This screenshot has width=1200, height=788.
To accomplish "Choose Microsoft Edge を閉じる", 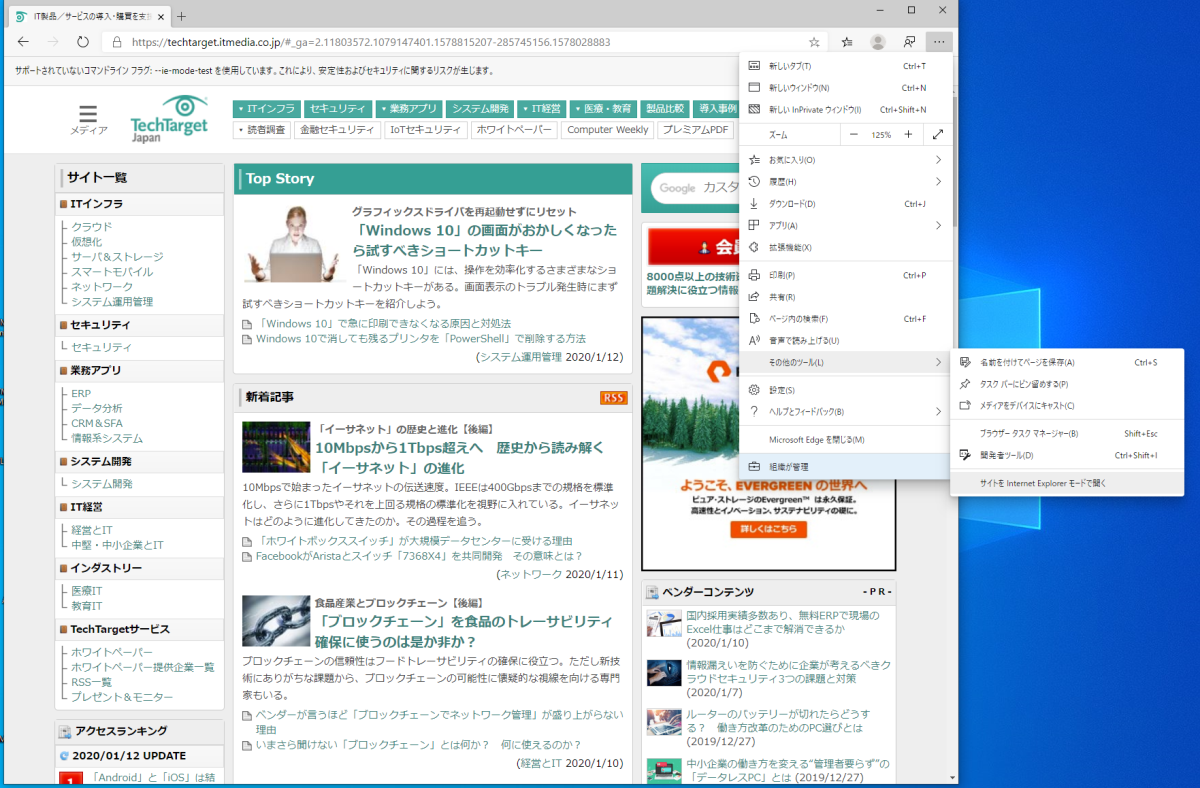I will tap(846, 439).
